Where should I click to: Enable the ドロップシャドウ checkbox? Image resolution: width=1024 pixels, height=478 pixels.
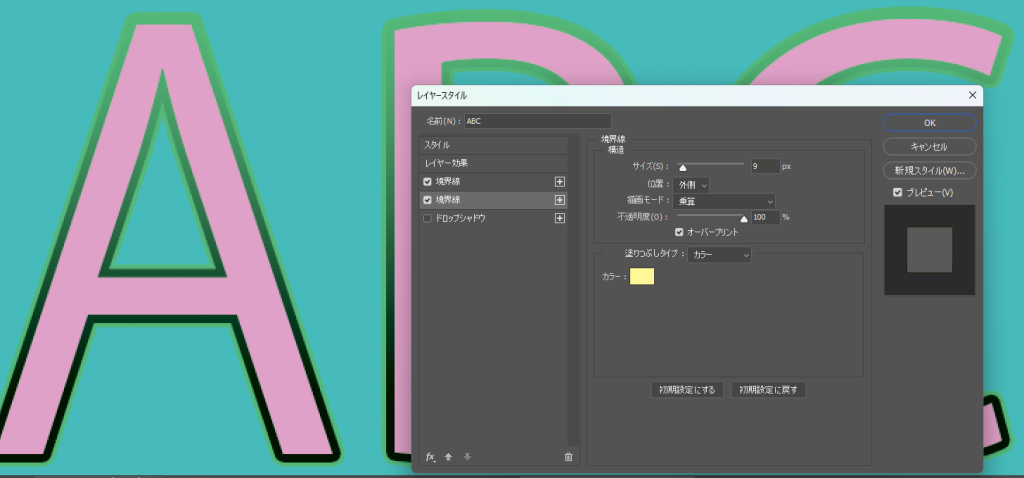click(428, 218)
